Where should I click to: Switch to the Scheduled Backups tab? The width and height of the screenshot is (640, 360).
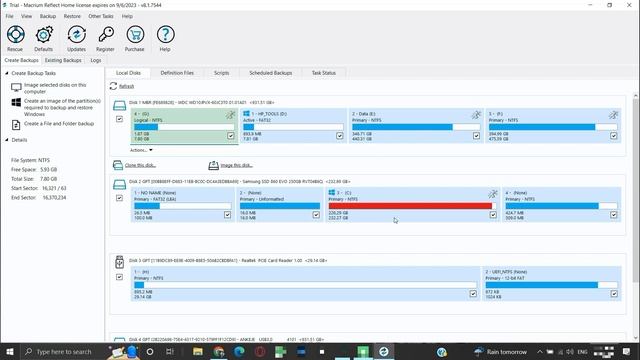click(271, 73)
